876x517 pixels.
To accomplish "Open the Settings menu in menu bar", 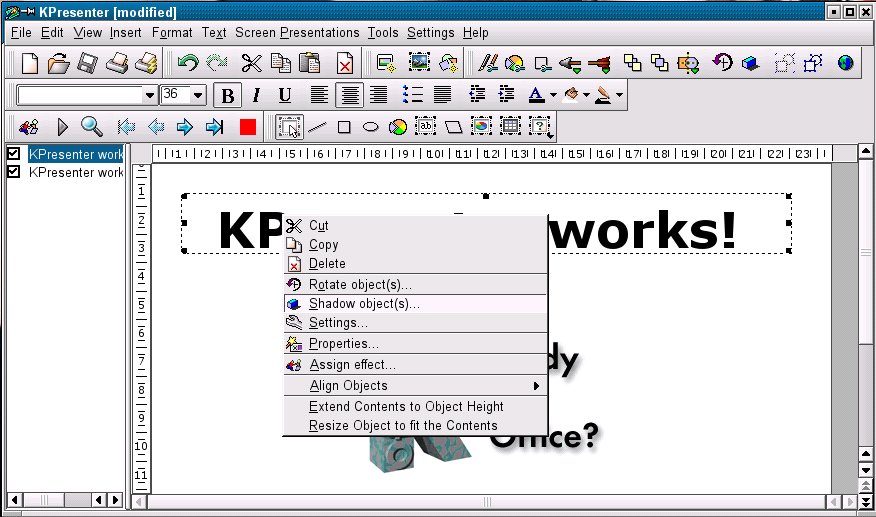I will click(430, 33).
